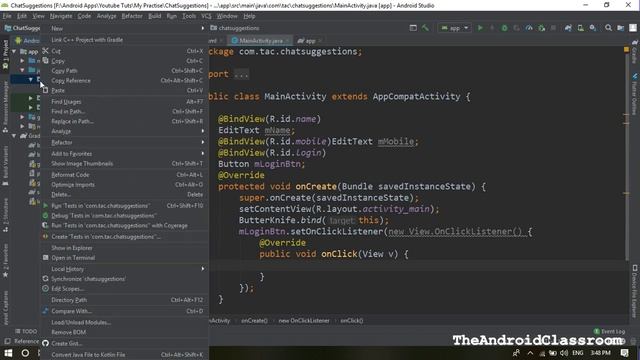The height and width of the screenshot is (360, 640).
Task: Expand the Refactor submenu in context menu
Action: pyautogui.click(x=124, y=142)
